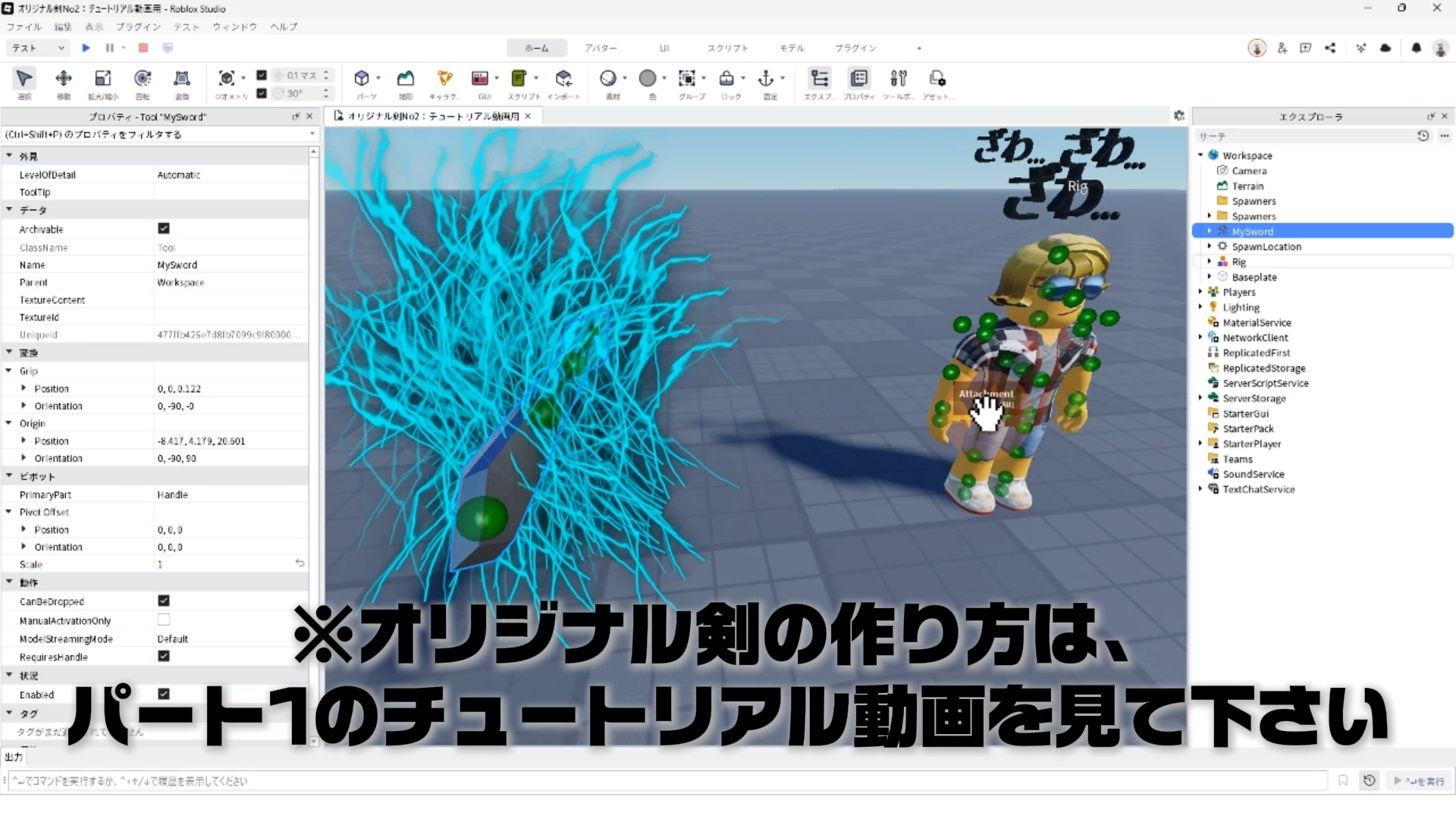The height and width of the screenshot is (819, 1456).
Task: Select ReplicatedStorage in the Explorer
Action: pyautogui.click(x=1263, y=368)
